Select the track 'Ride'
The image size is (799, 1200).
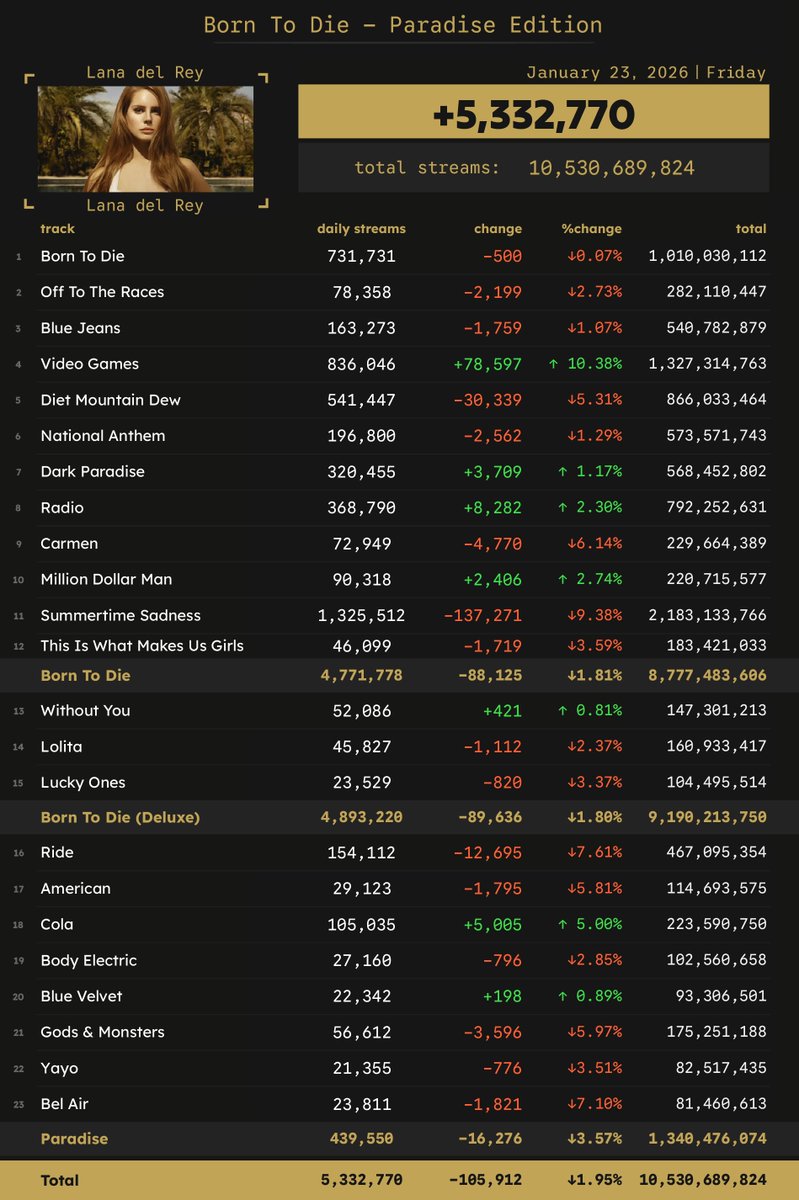[57, 853]
